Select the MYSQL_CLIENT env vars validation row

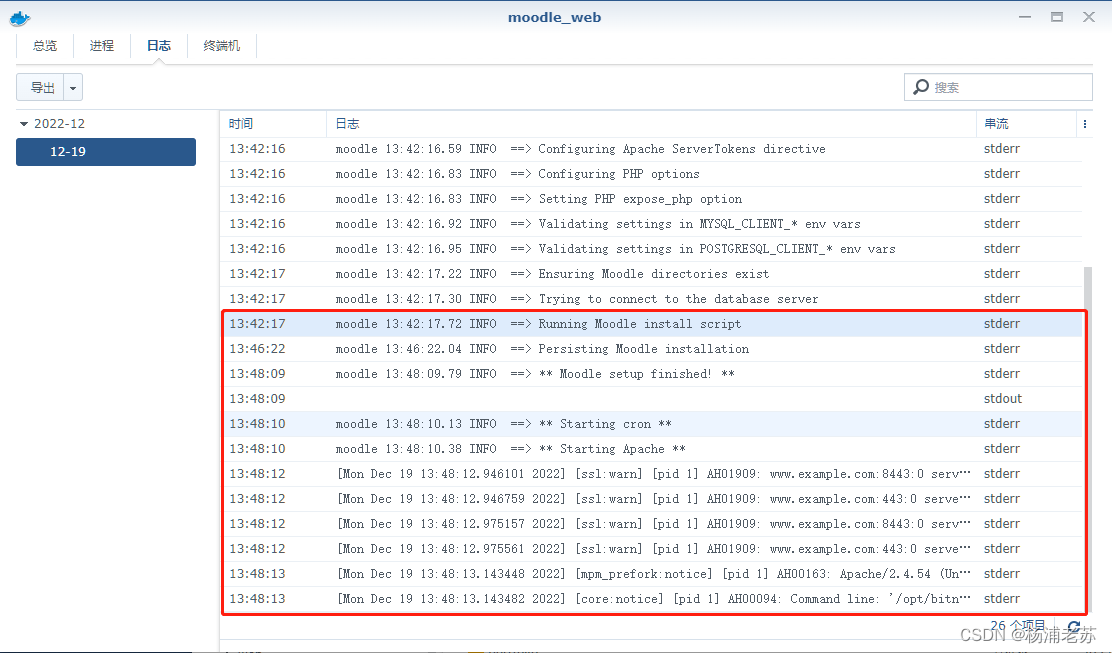point(651,224)
